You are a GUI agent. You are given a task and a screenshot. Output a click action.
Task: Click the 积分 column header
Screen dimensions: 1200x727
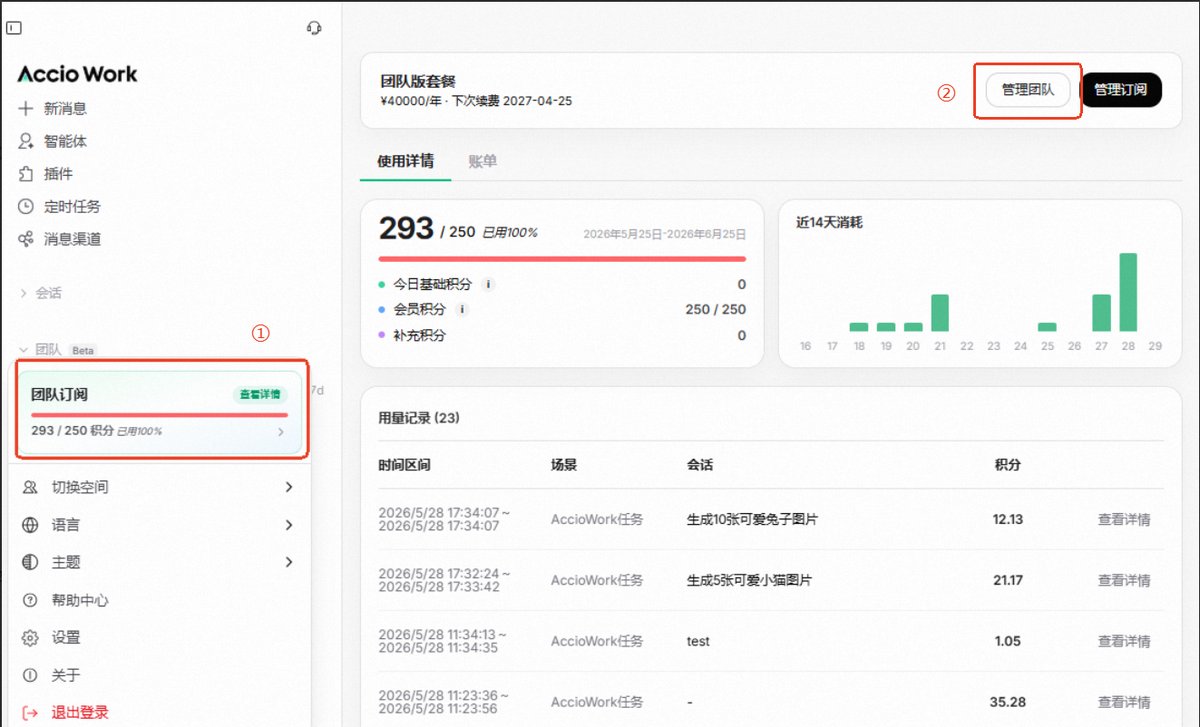tap(1008, 466)
